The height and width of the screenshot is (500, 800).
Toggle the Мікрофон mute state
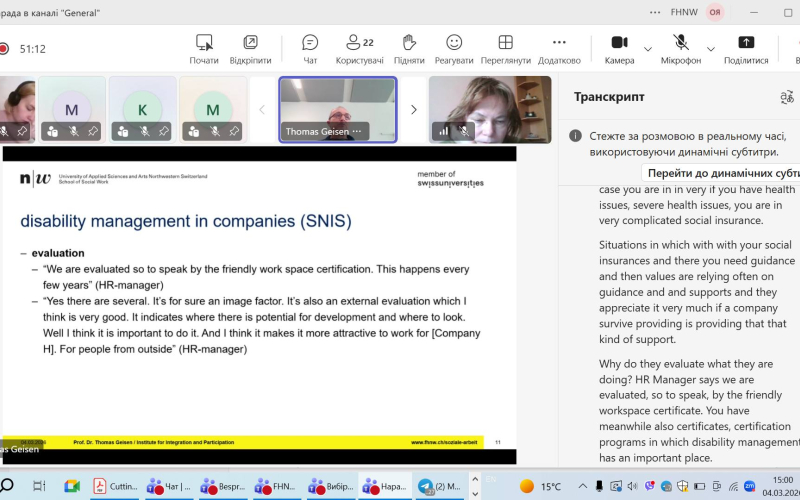click(681, 48)
